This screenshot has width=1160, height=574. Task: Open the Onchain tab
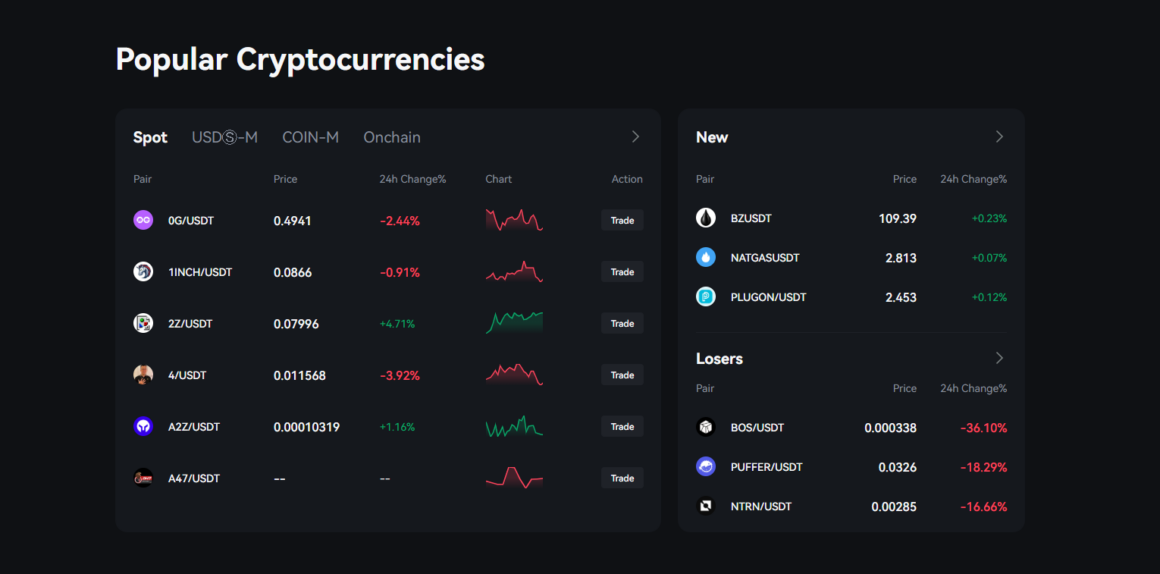(x=392, y=138)
